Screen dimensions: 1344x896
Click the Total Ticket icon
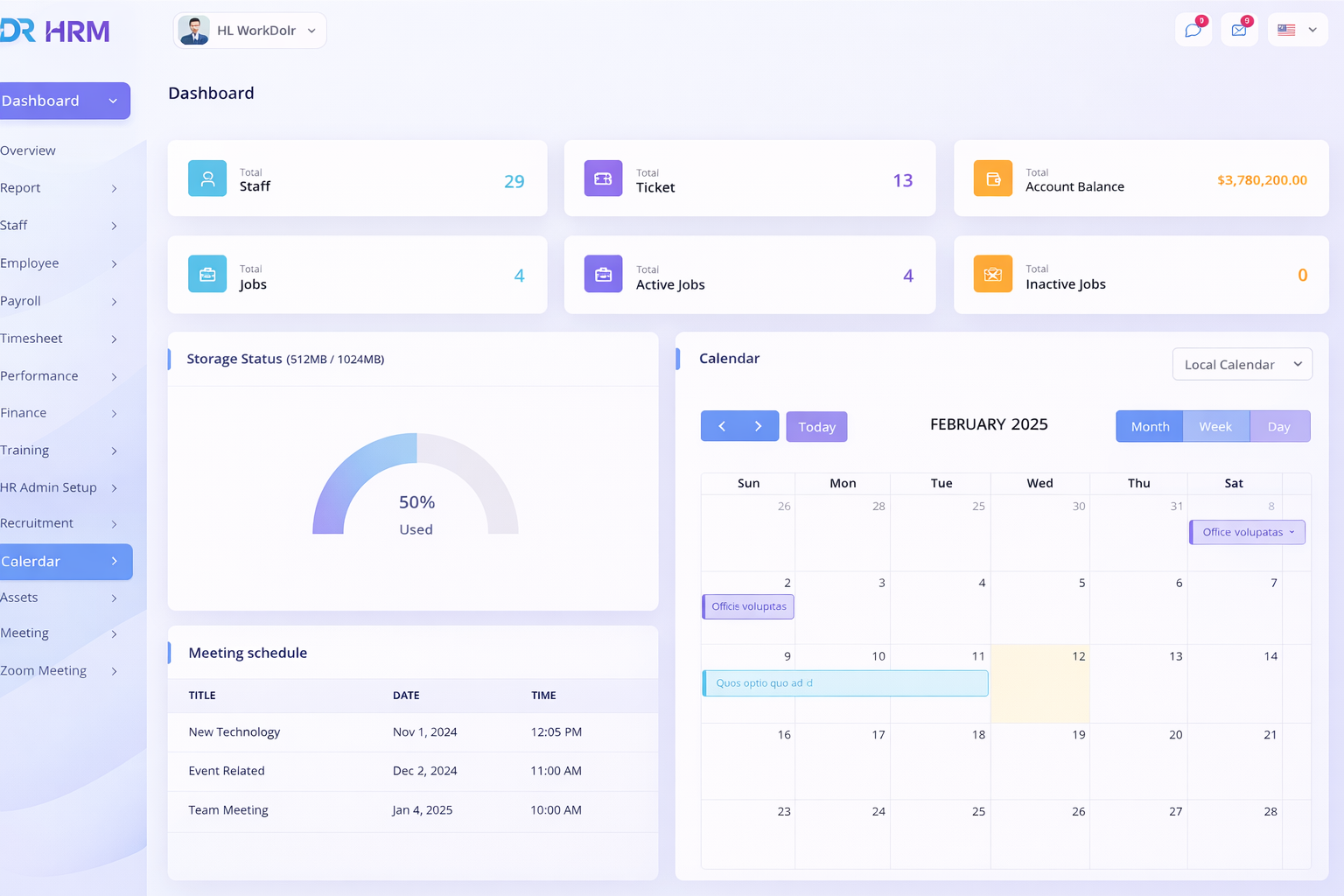pos(603,178)
